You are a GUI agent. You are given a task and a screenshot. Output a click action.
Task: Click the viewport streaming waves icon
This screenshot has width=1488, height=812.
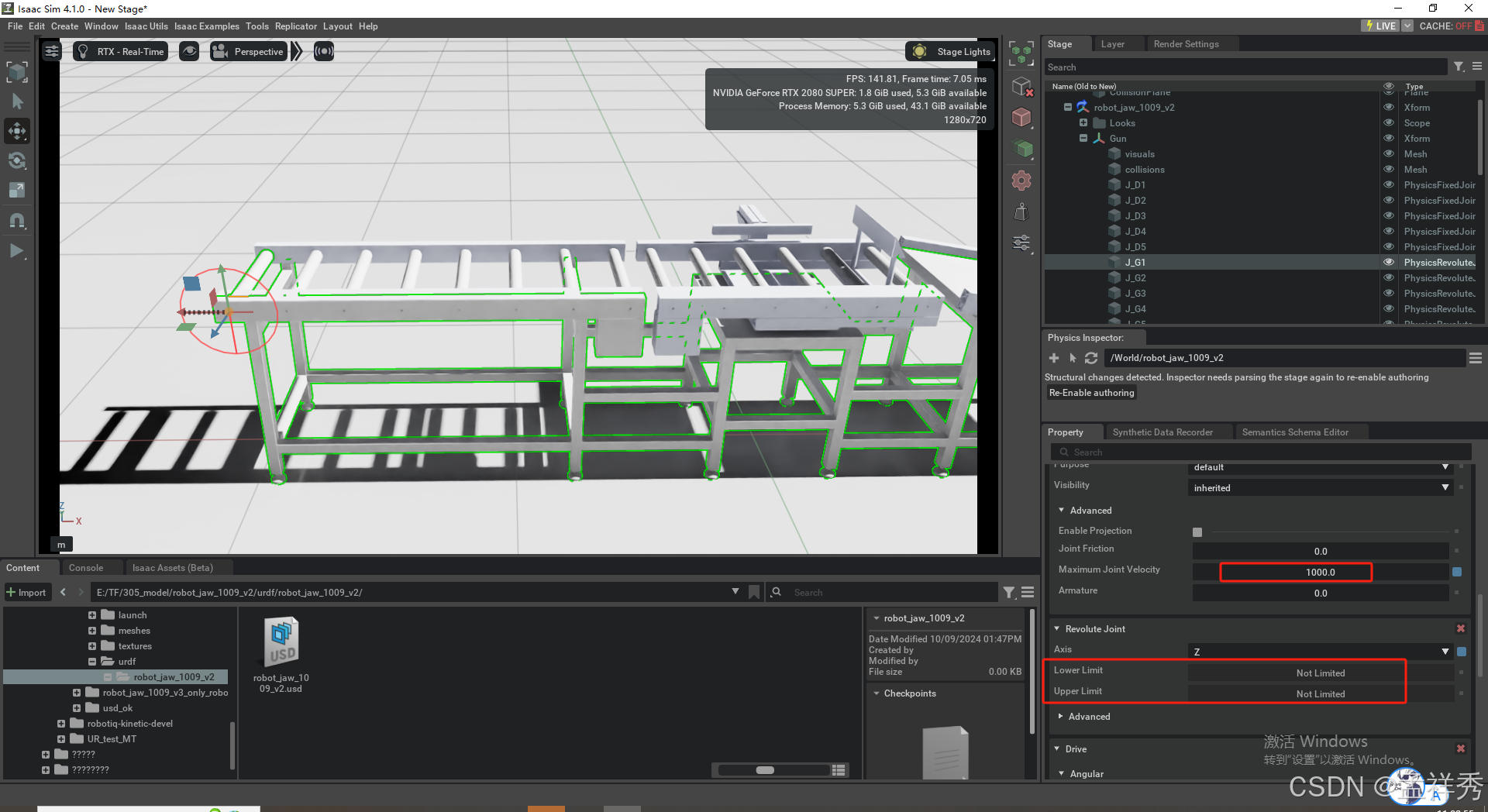324,52
